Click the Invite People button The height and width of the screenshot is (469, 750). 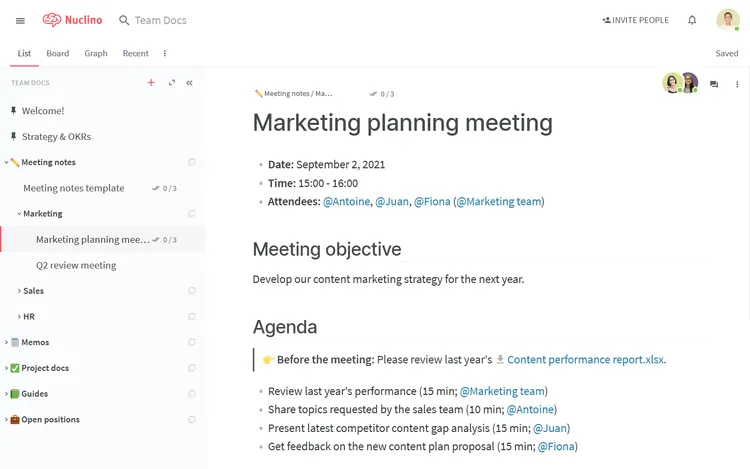(x=635, y=20)
